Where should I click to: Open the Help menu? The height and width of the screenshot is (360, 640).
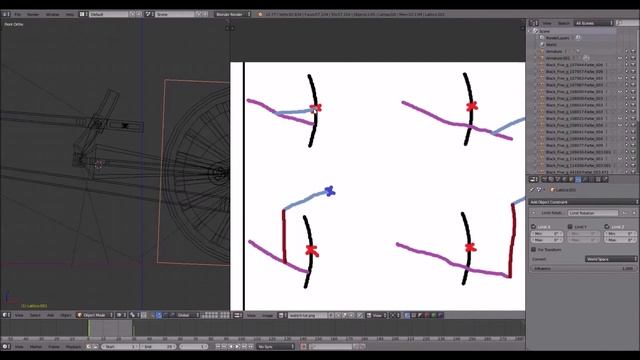click(x=70, y=14)
